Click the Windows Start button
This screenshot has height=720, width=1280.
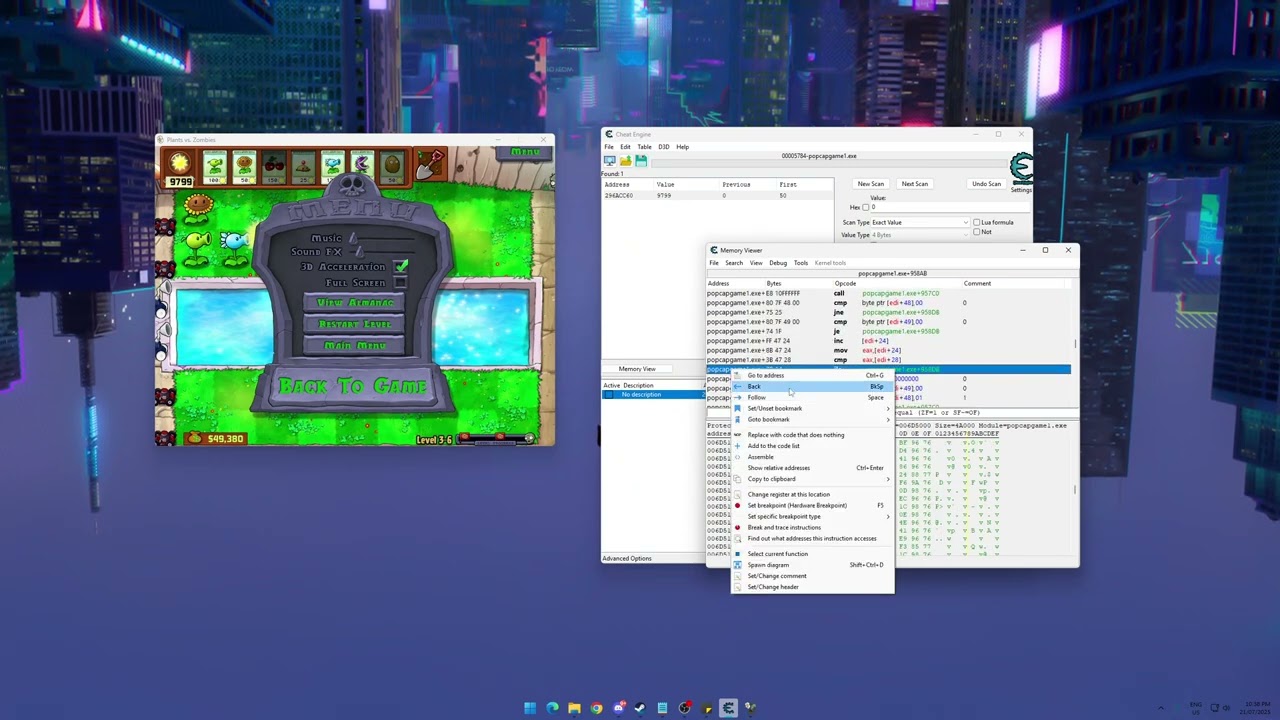coord(530,708)
